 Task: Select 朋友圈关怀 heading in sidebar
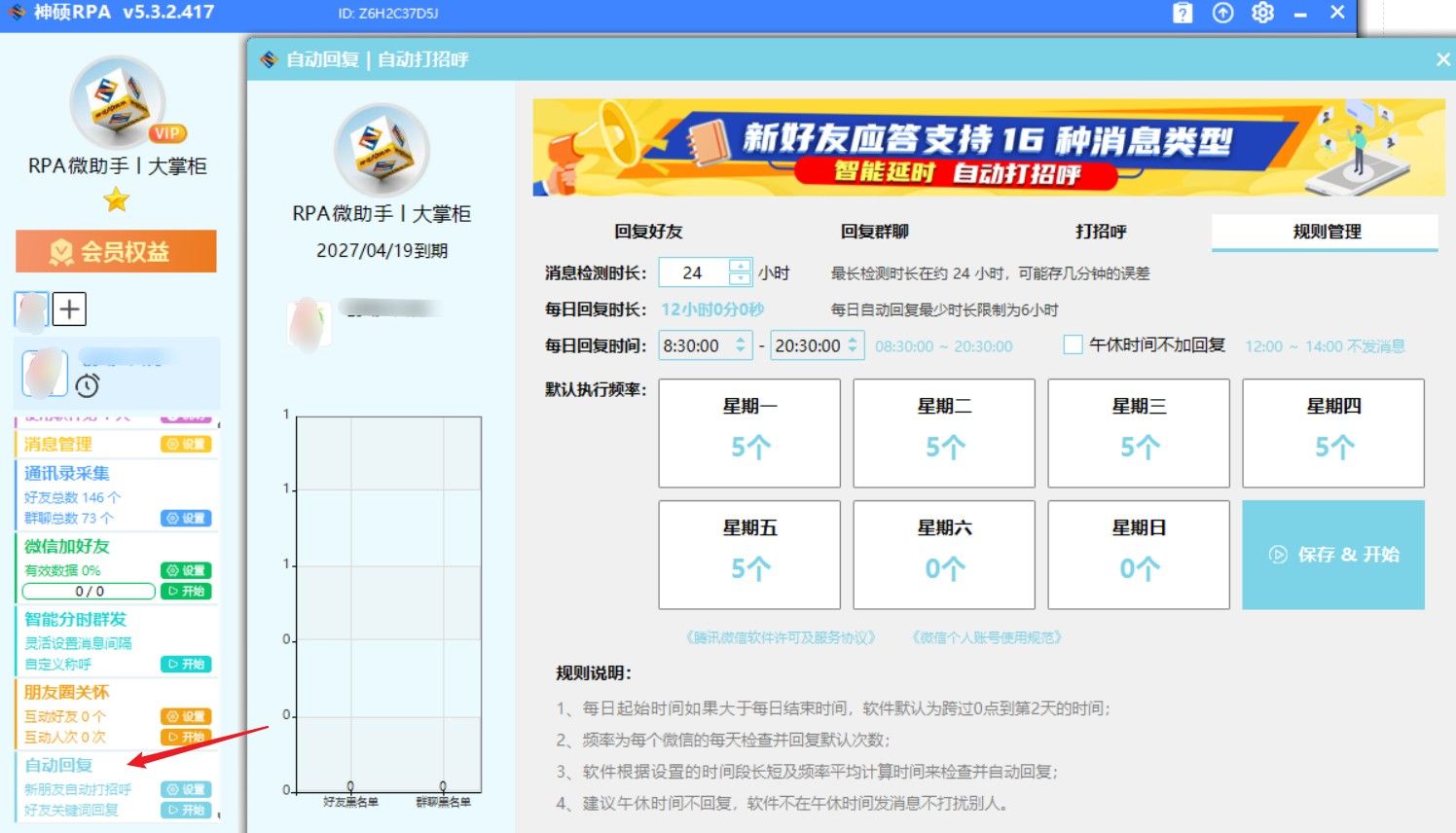pos(66,692)
